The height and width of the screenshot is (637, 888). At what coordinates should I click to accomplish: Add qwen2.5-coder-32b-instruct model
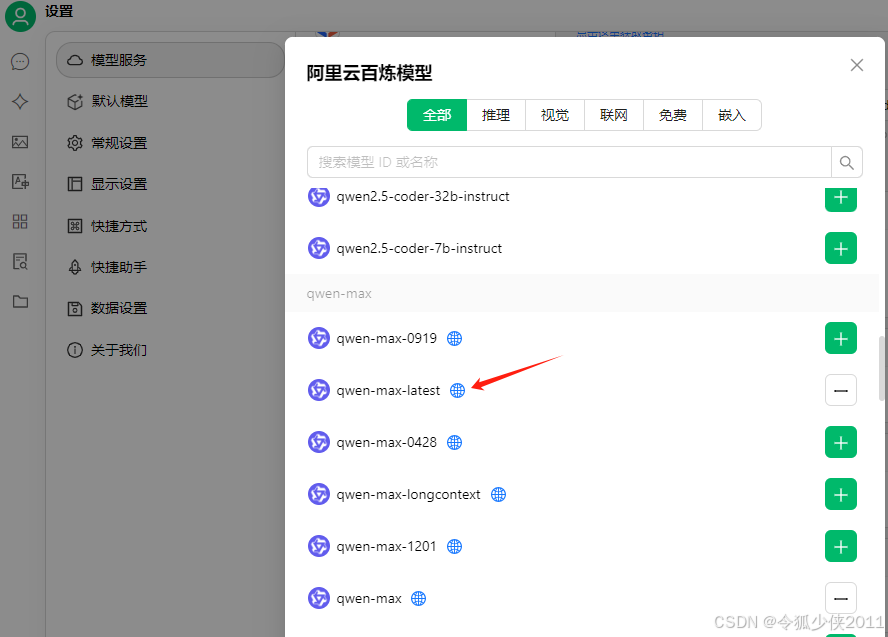(x=840, y=198)
